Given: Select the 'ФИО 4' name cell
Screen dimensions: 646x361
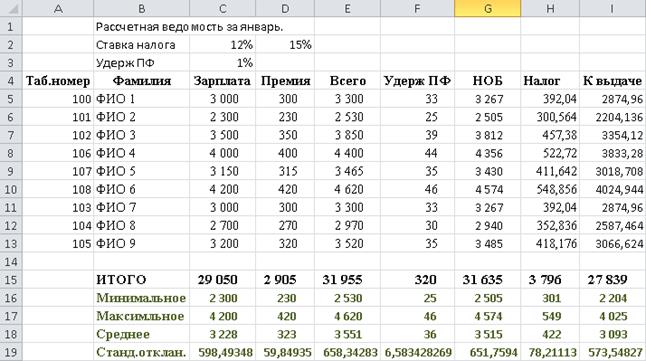Looking at the screenshot, I should [x=141, y=153].
